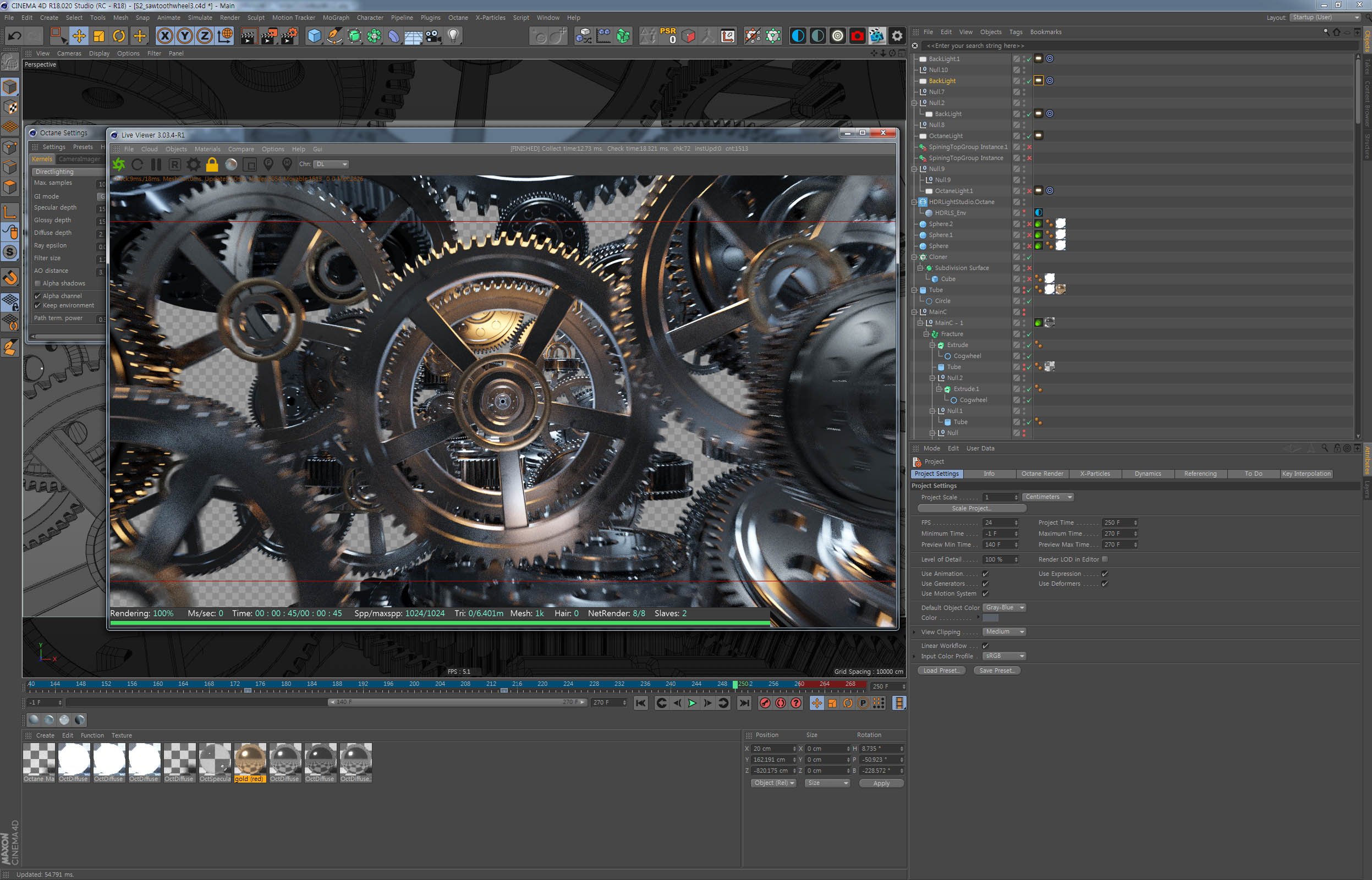The height and width of the screenshot is (880, 1372).
Task: Click the Record Active Objects red key button
Action: coord(765,703)
